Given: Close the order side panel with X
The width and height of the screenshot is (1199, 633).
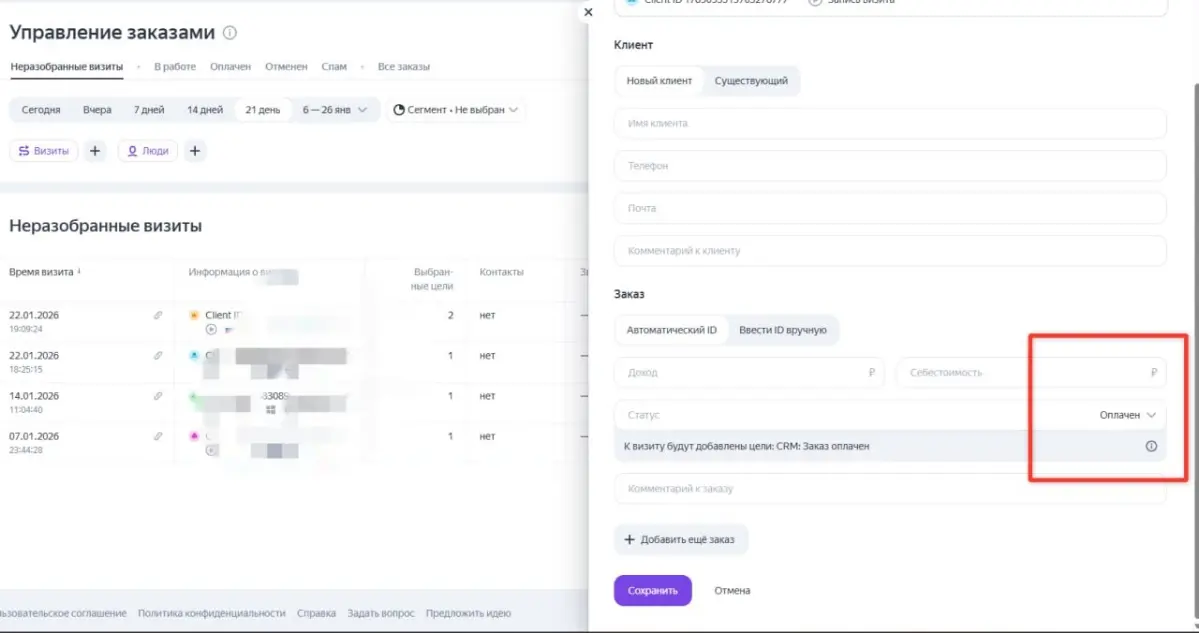Looking at the screenshot, I should coord(588,12).
